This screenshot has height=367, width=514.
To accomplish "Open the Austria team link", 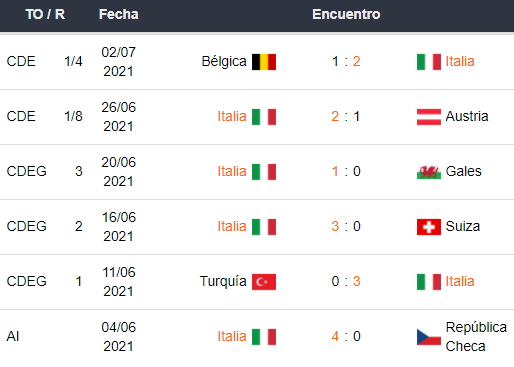I will tap(467, 116).
